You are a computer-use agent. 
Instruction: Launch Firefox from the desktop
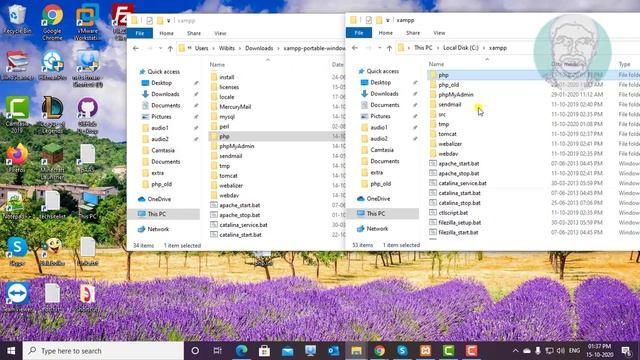tap(17, 158)
